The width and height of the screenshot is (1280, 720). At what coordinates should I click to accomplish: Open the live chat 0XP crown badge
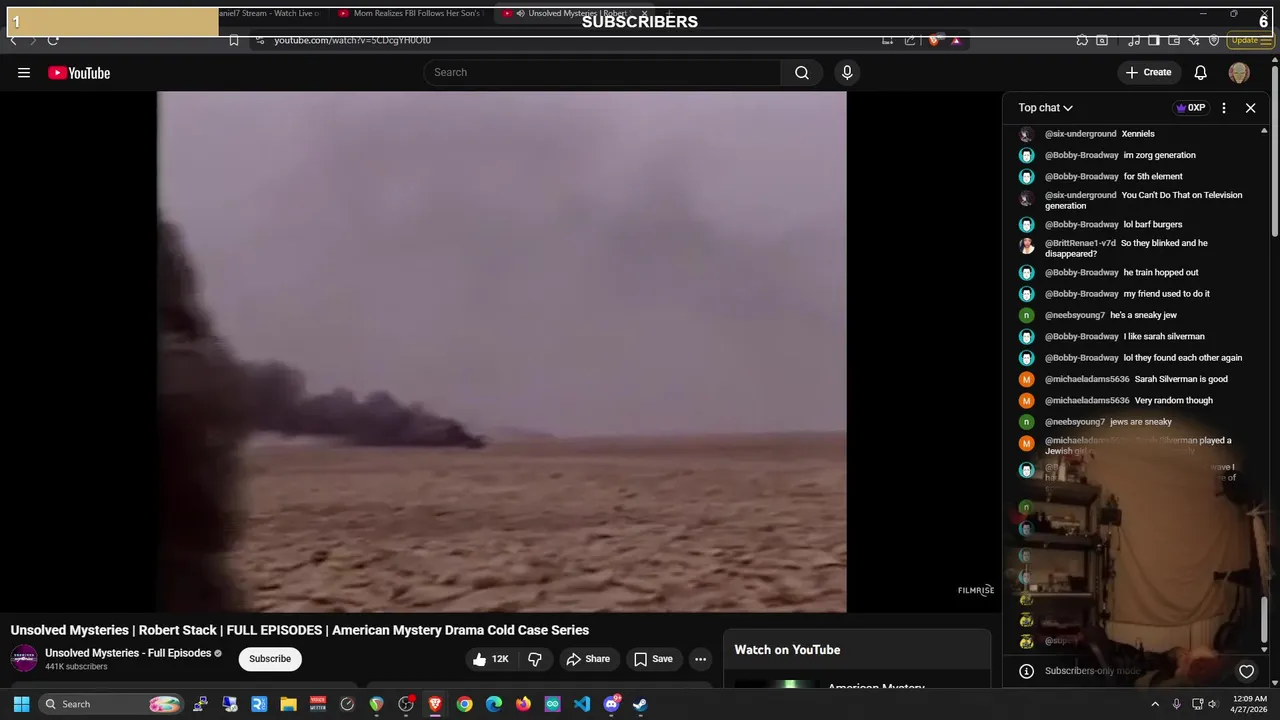coord(1190,108)
